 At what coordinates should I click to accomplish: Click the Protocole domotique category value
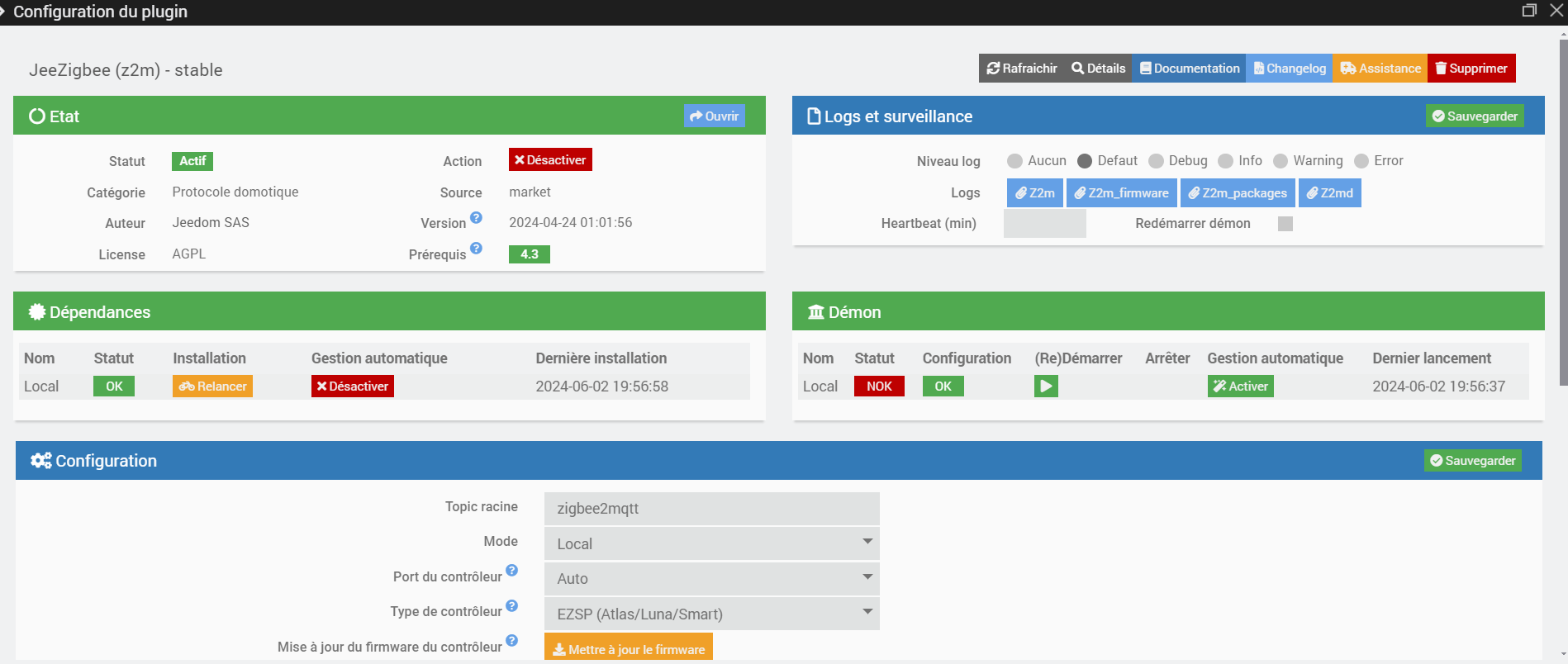235,192
